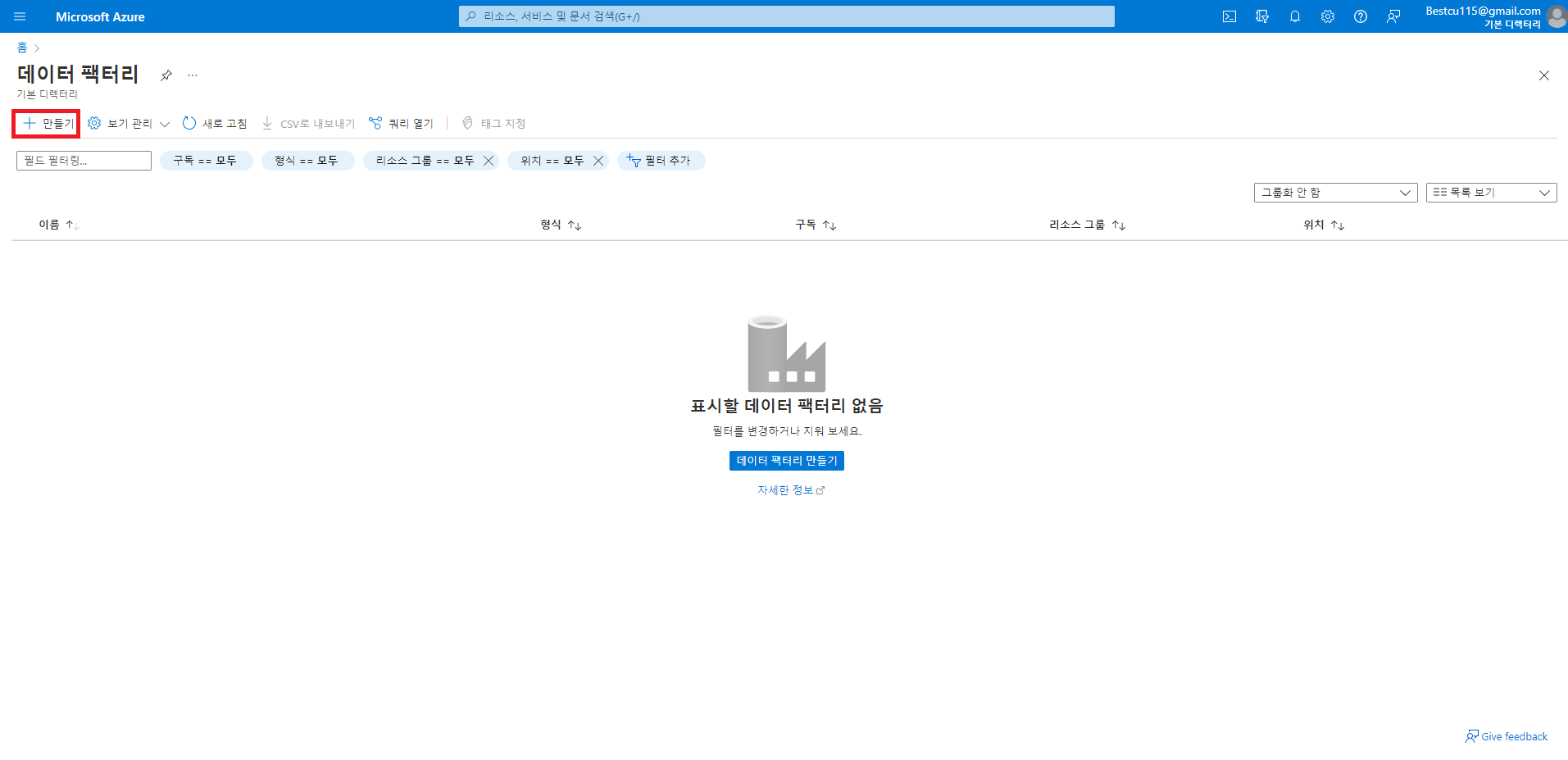Click 새로 고침 refresh

point(215,124)
